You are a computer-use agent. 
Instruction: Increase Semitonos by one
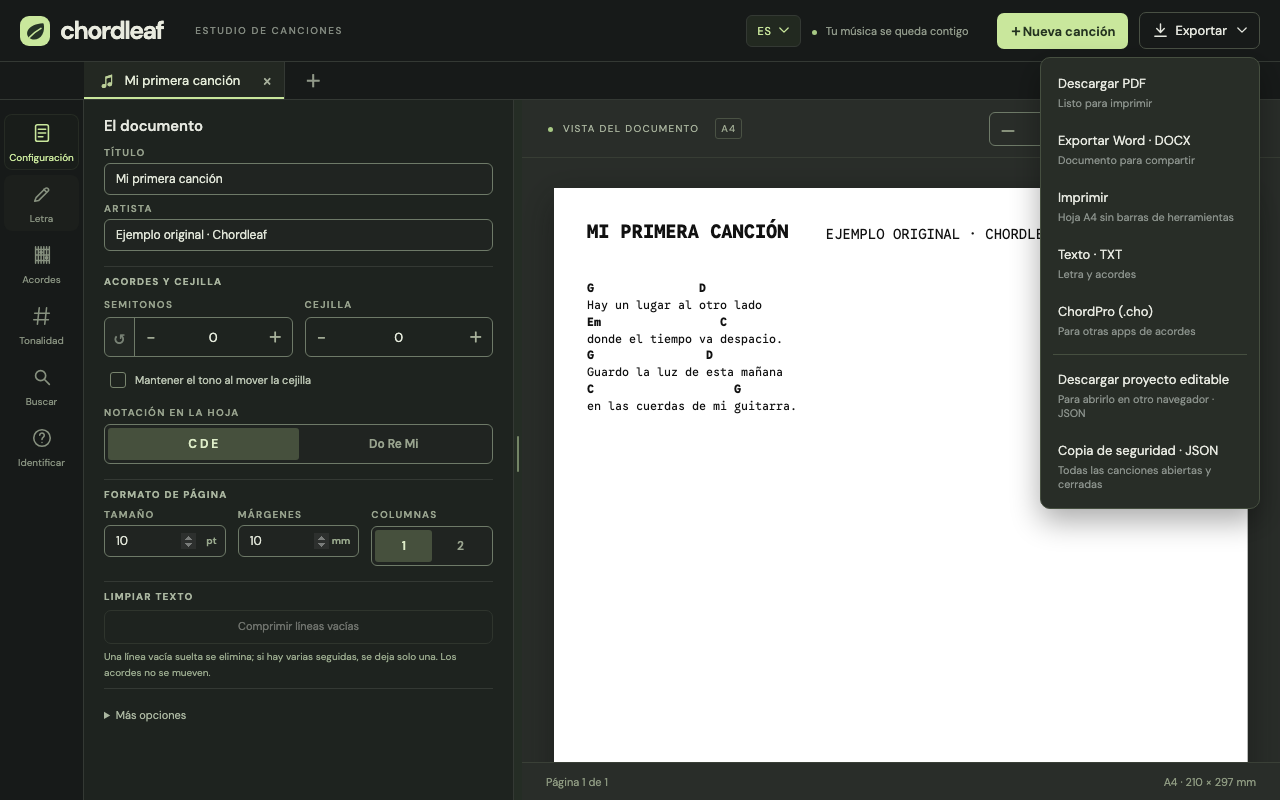275,337
